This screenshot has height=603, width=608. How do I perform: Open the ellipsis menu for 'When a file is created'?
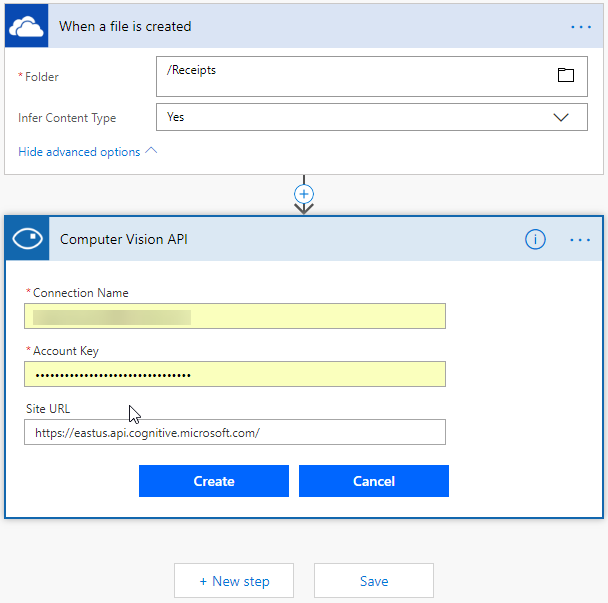[580, 27]
